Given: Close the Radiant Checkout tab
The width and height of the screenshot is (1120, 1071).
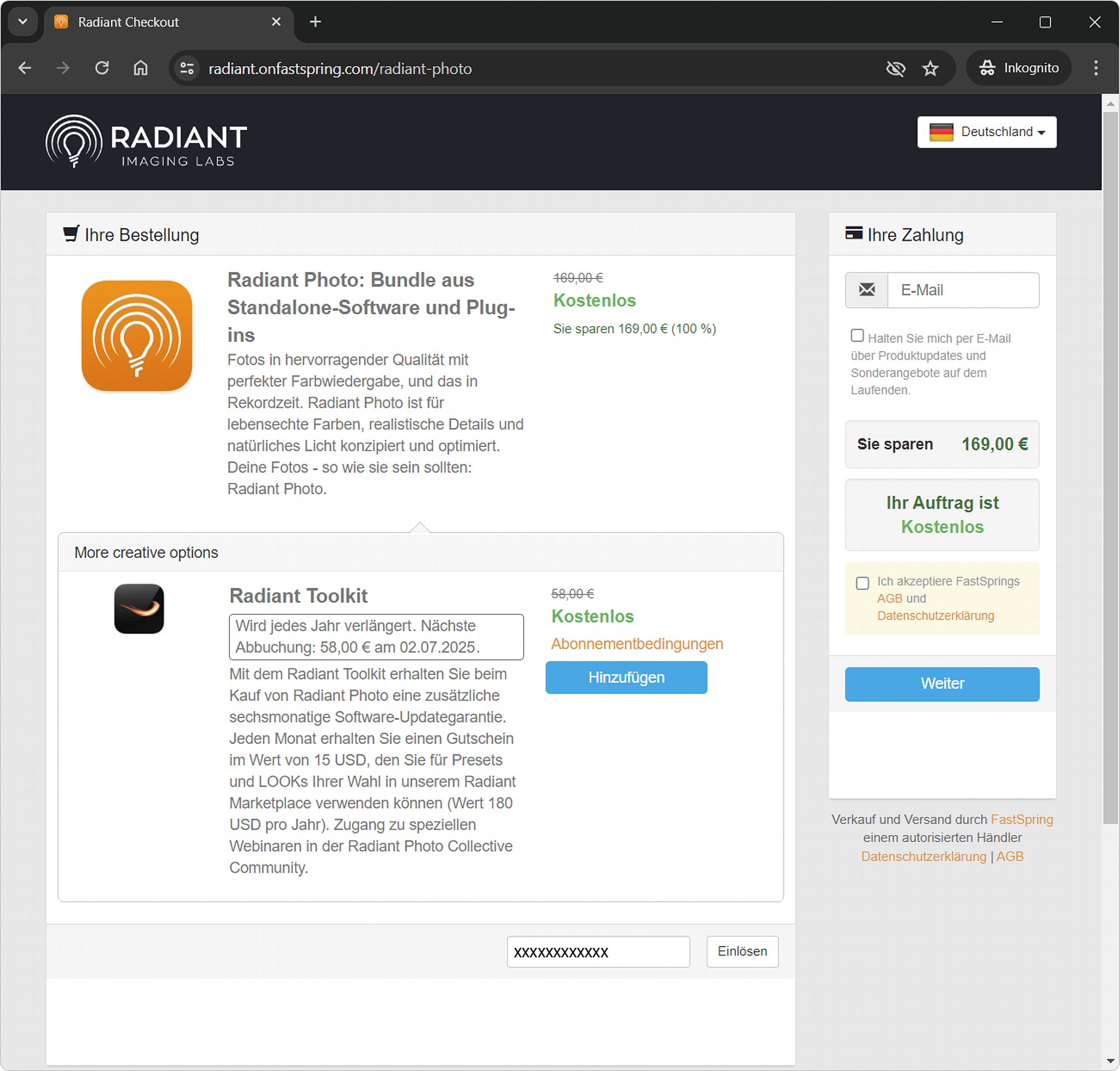Looking at the screenshot, I should click(276, 22).
